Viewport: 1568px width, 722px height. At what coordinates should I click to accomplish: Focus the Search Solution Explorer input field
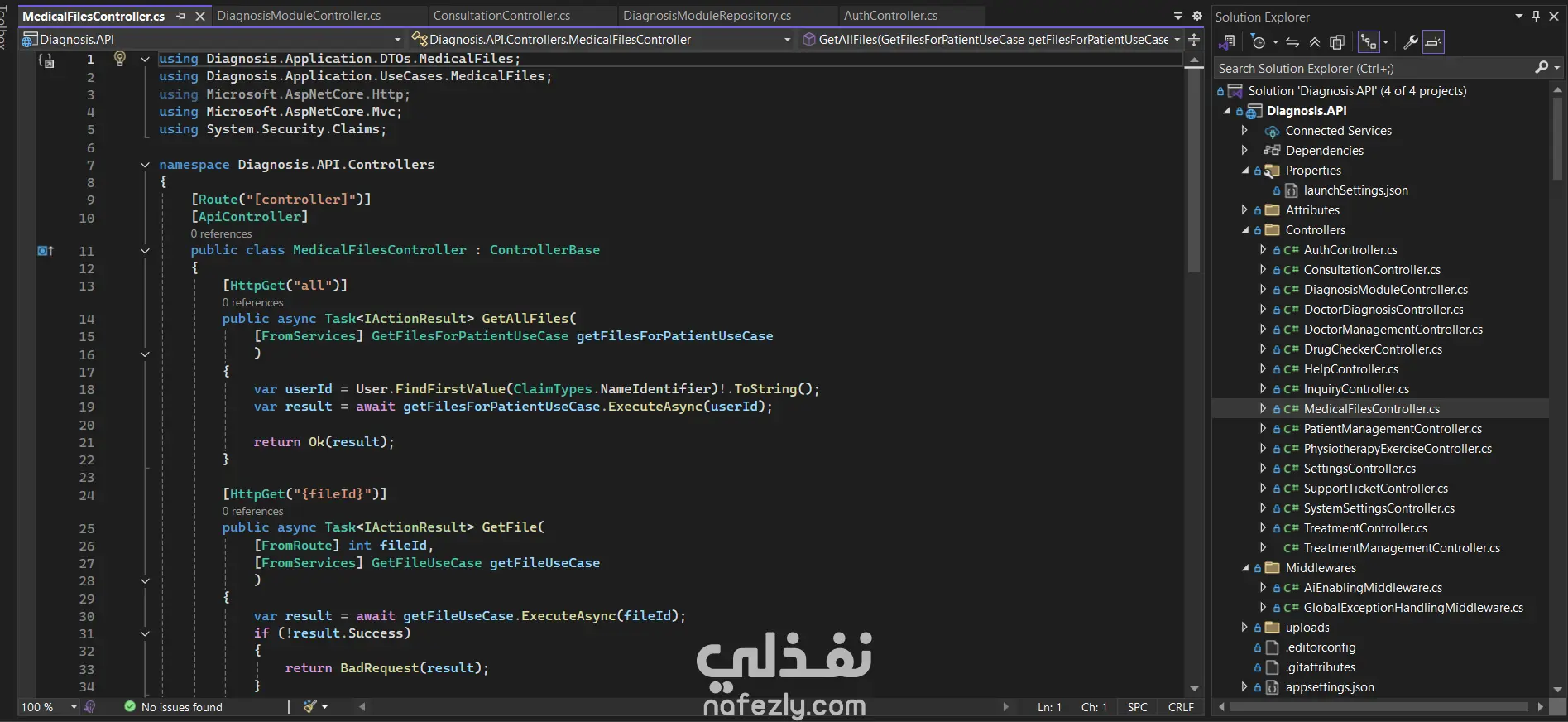click(x=1374, y=68)
